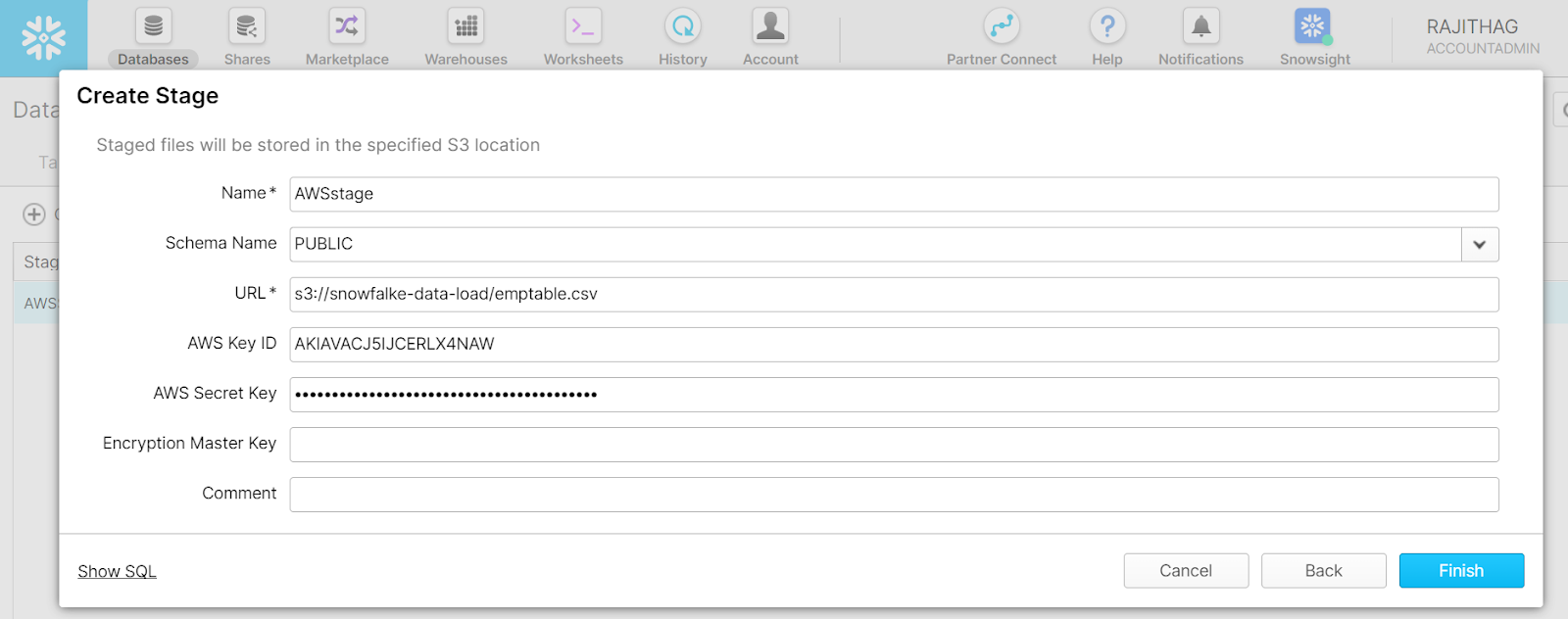Image resolution: width=1568 pixels, height=619 pixels.
Task: Open the Databases icon
Action: pos(154,26)
